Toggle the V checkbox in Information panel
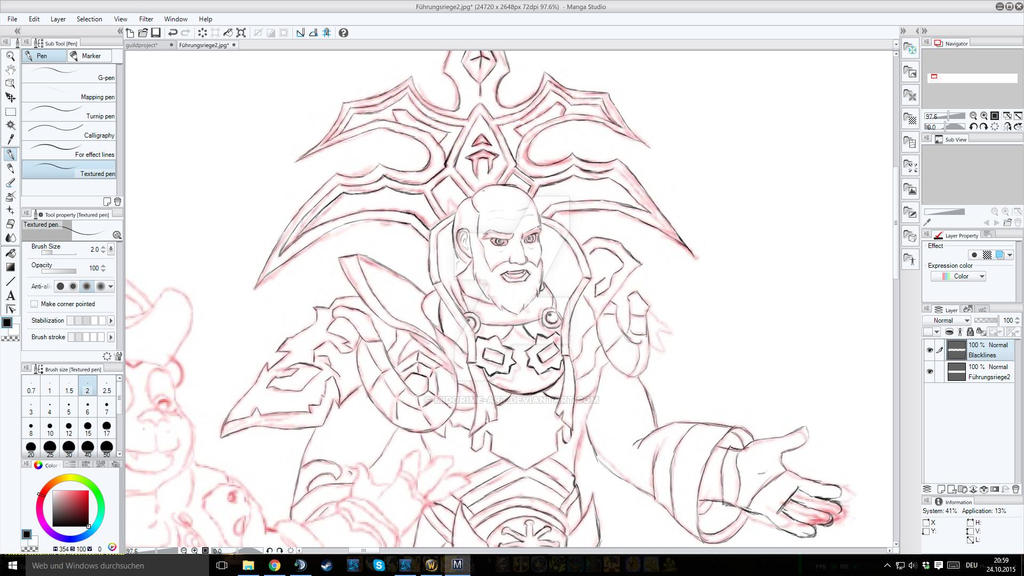The height and width of the screenshot is (576, 1024). (970, 531)
